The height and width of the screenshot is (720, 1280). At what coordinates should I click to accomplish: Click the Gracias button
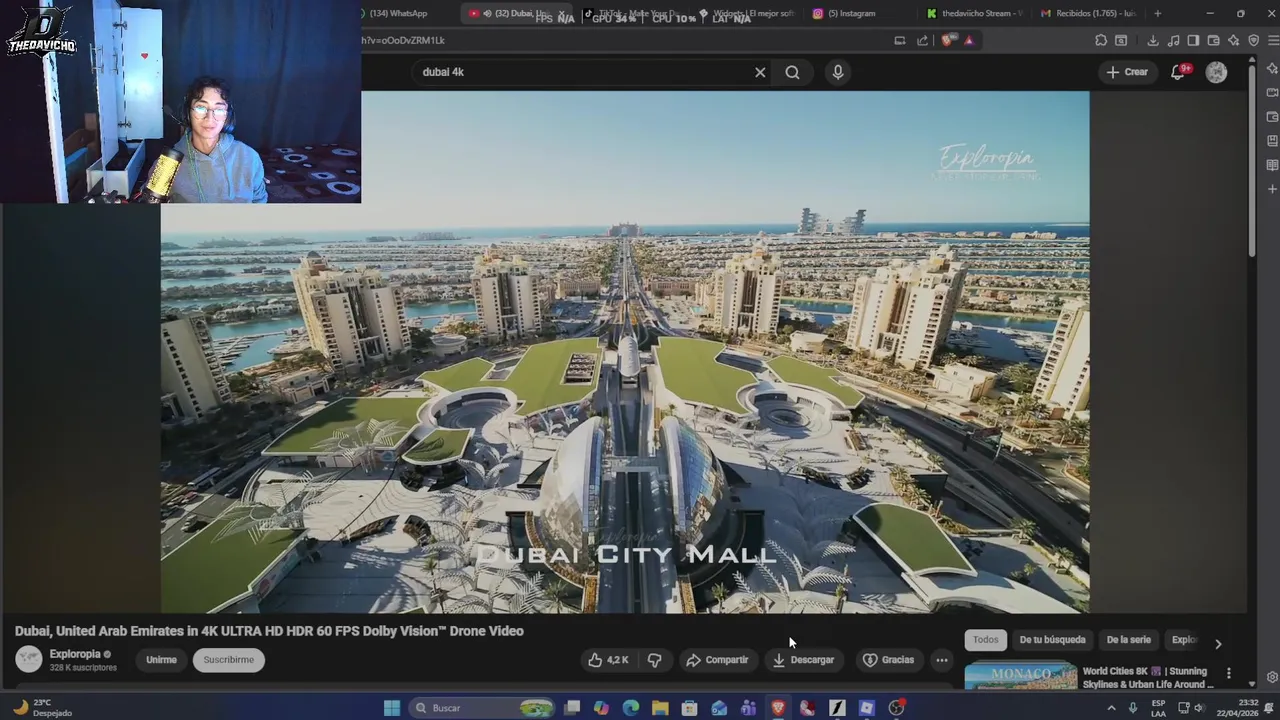(x=888, y=660)
